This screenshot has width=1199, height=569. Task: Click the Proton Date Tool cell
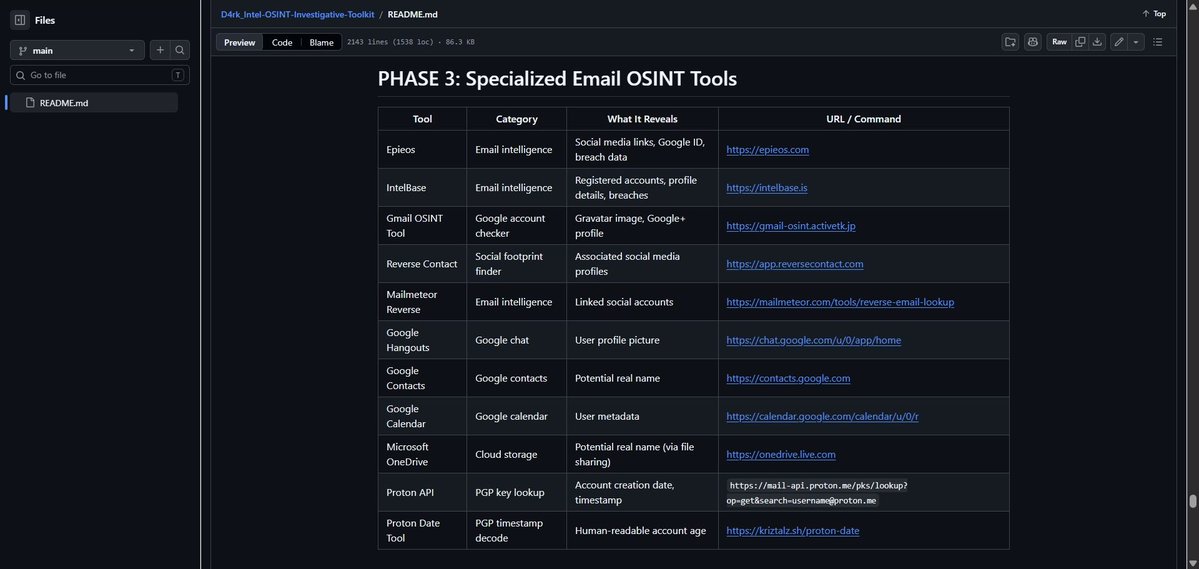coord(422,531)
